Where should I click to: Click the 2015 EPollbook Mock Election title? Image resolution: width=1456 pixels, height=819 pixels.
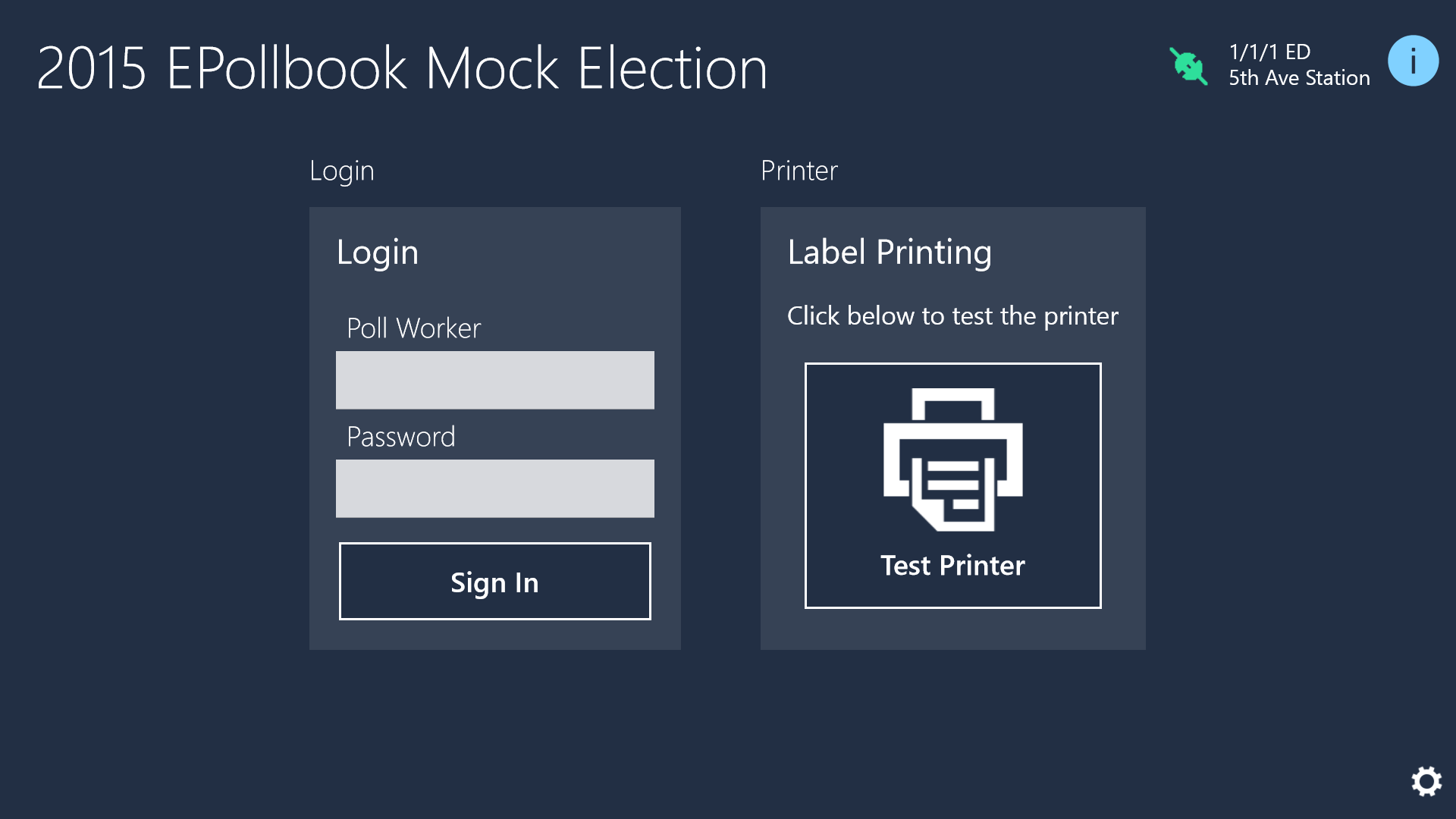tap(402, 68)
